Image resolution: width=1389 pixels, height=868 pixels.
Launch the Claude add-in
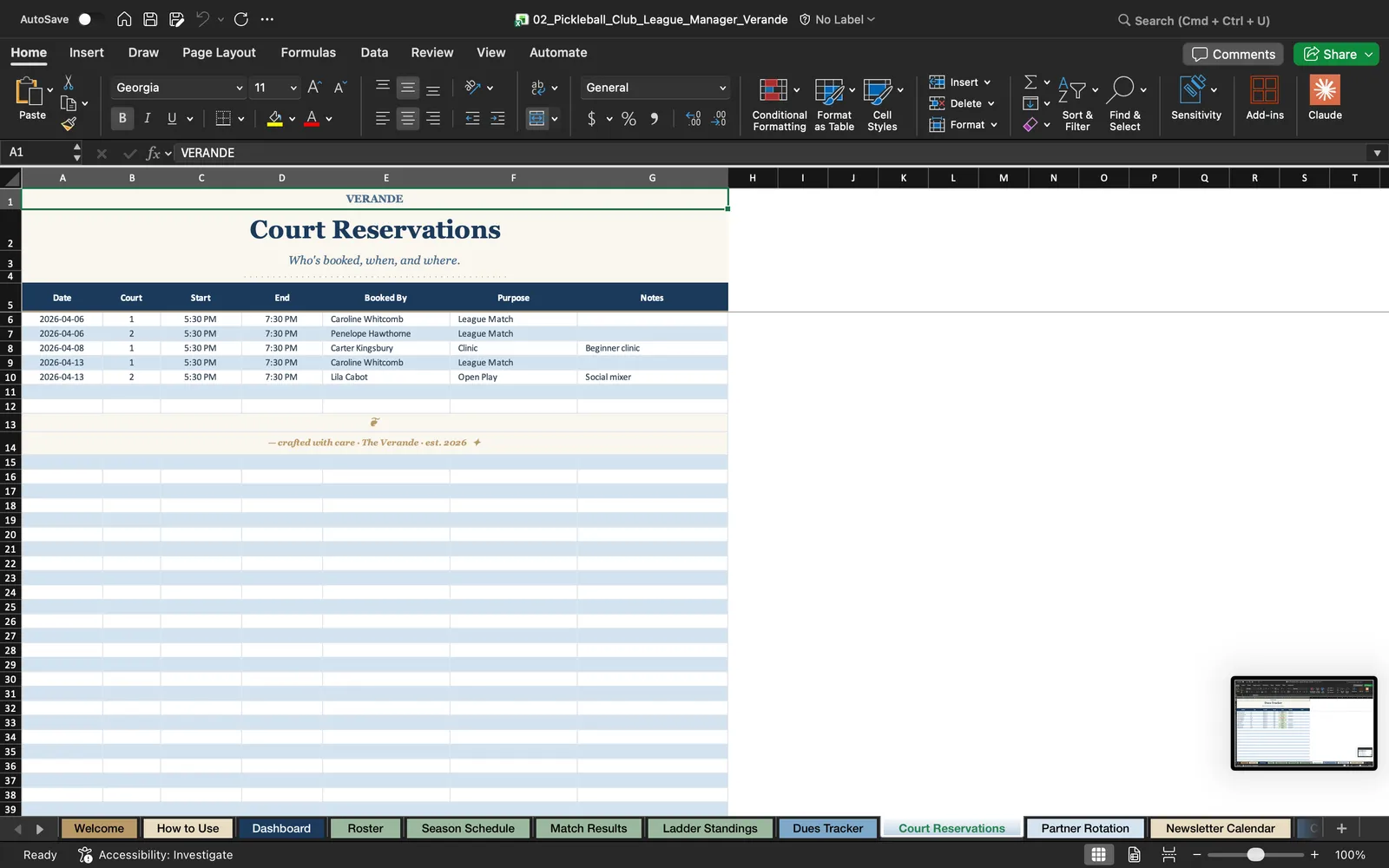[1325, 97]
